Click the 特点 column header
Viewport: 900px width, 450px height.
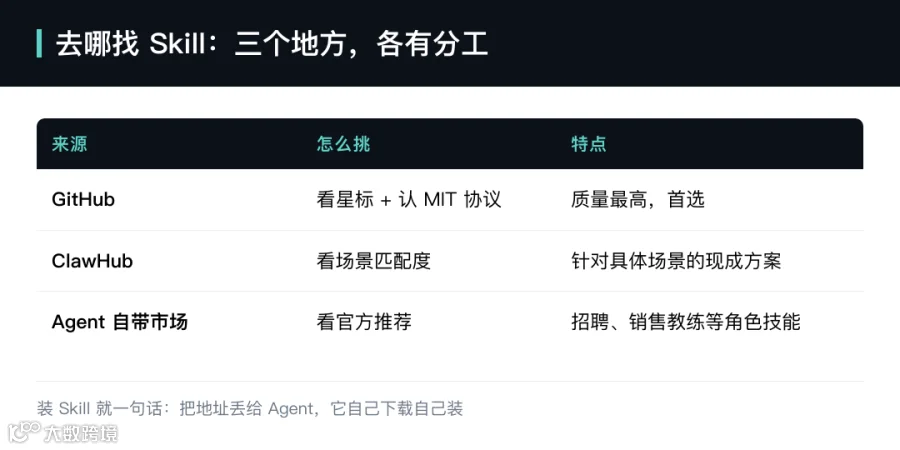(589, 144)
